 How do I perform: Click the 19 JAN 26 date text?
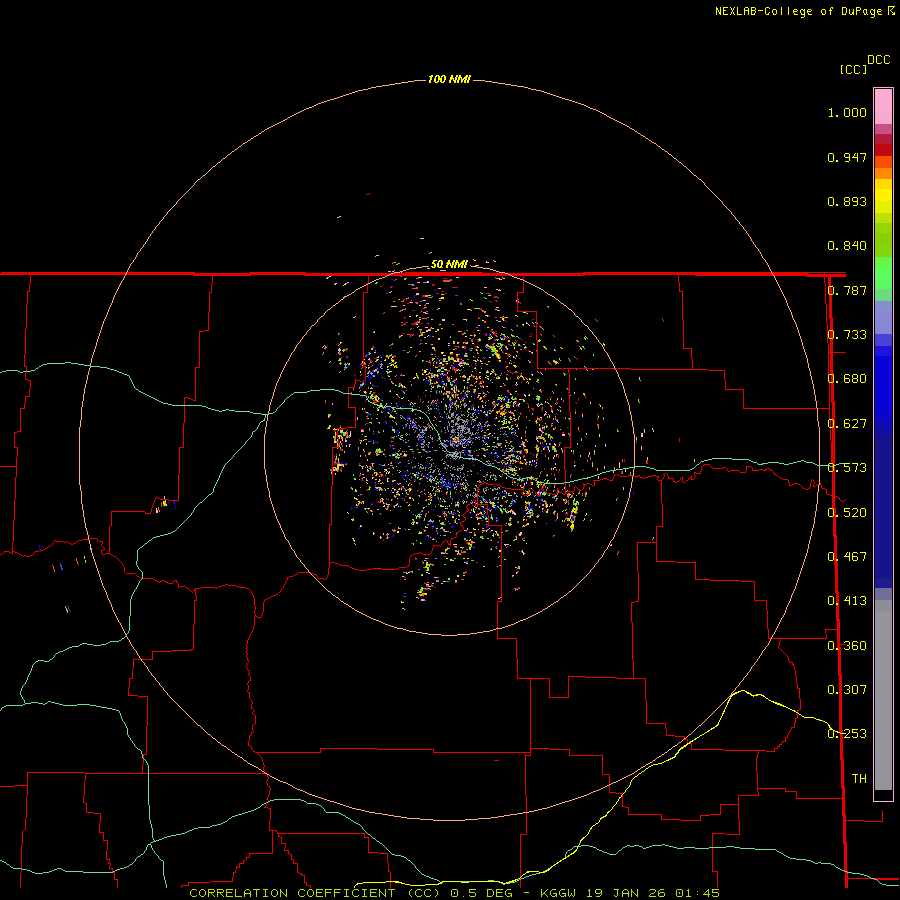625,893
